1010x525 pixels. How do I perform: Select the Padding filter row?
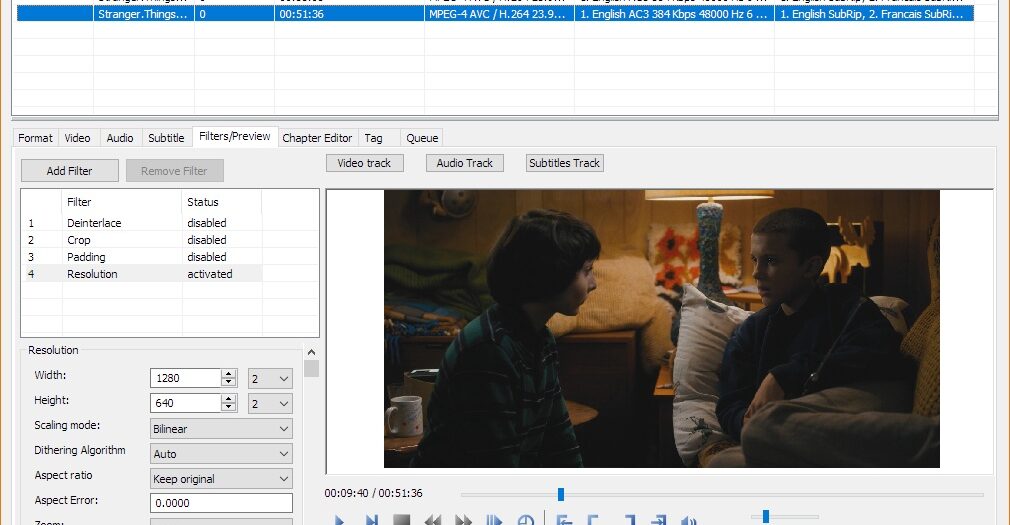tap(142, 257)
